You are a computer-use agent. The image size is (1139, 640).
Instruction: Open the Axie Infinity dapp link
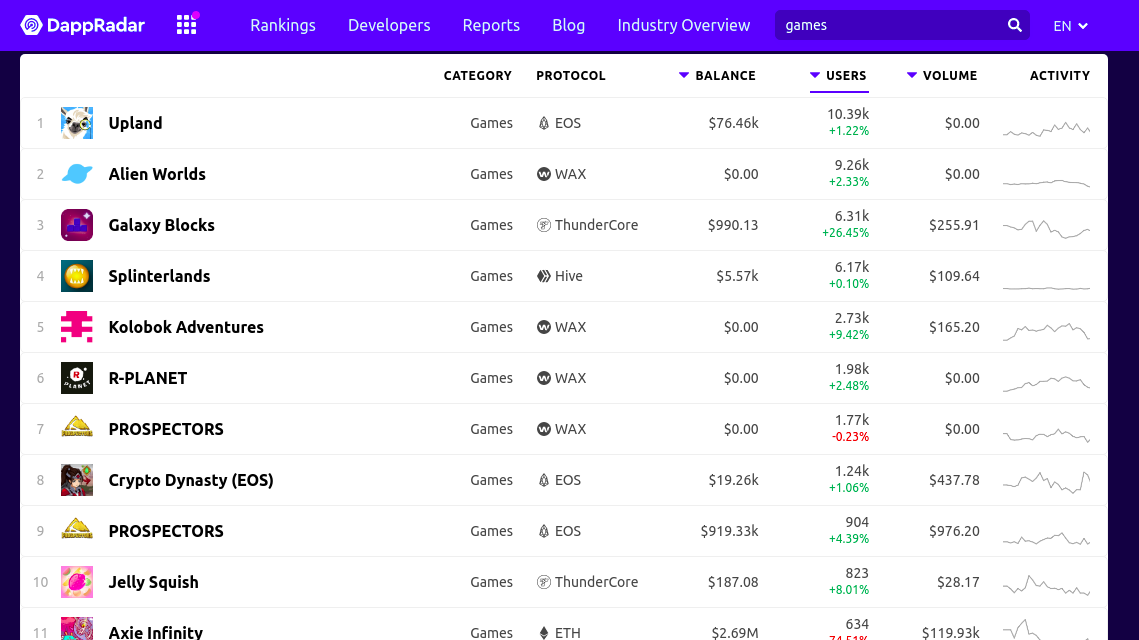click(155, 632)
